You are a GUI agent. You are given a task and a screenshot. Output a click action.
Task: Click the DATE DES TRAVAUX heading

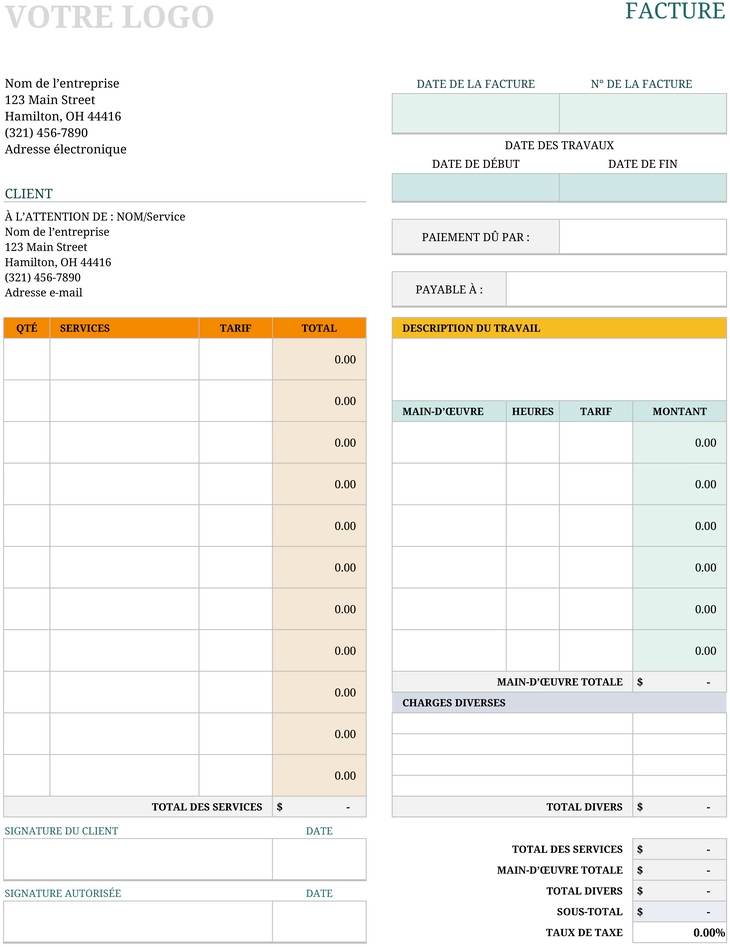tap(559, 146)
